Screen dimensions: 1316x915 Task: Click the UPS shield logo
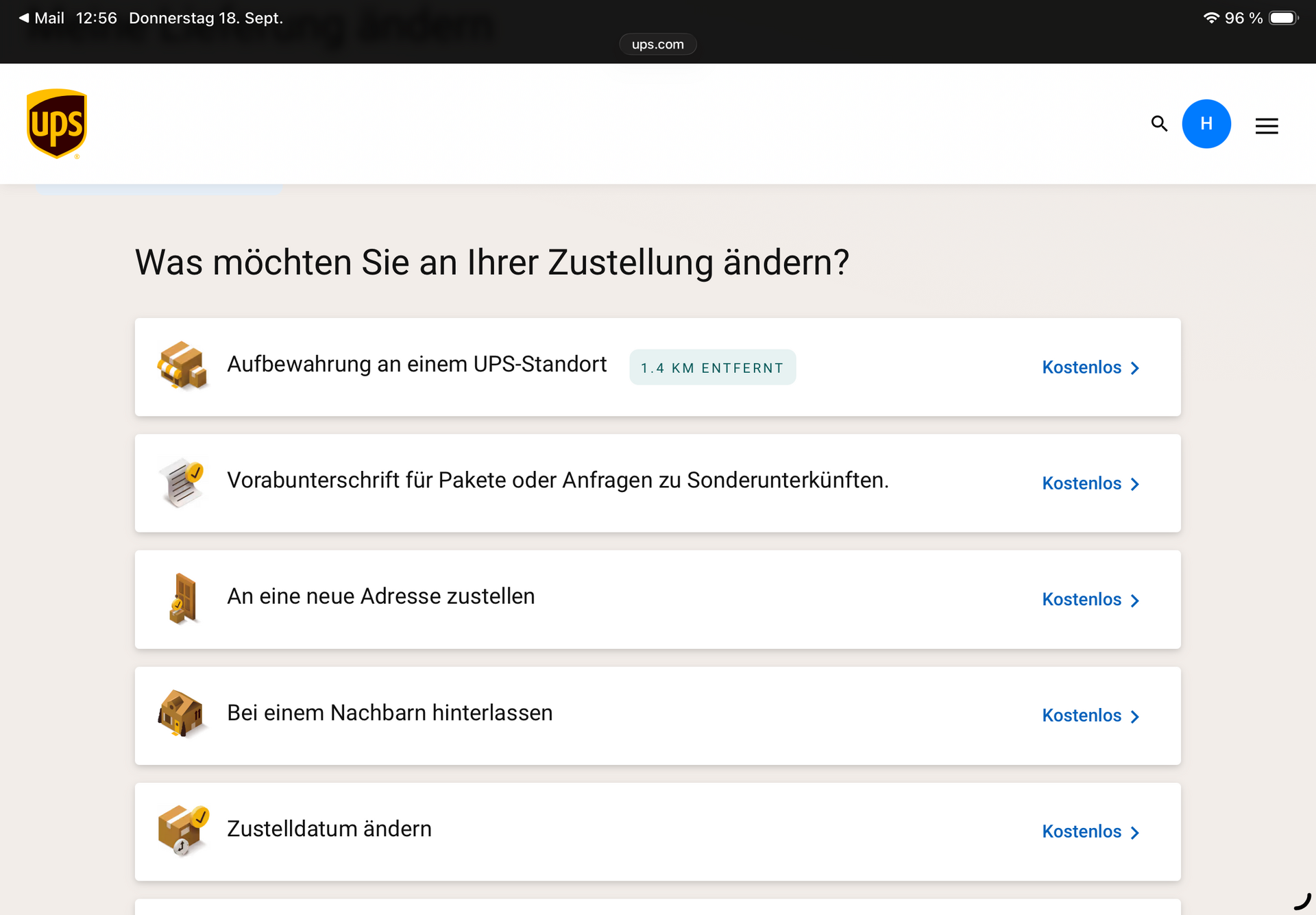[57, 124]
